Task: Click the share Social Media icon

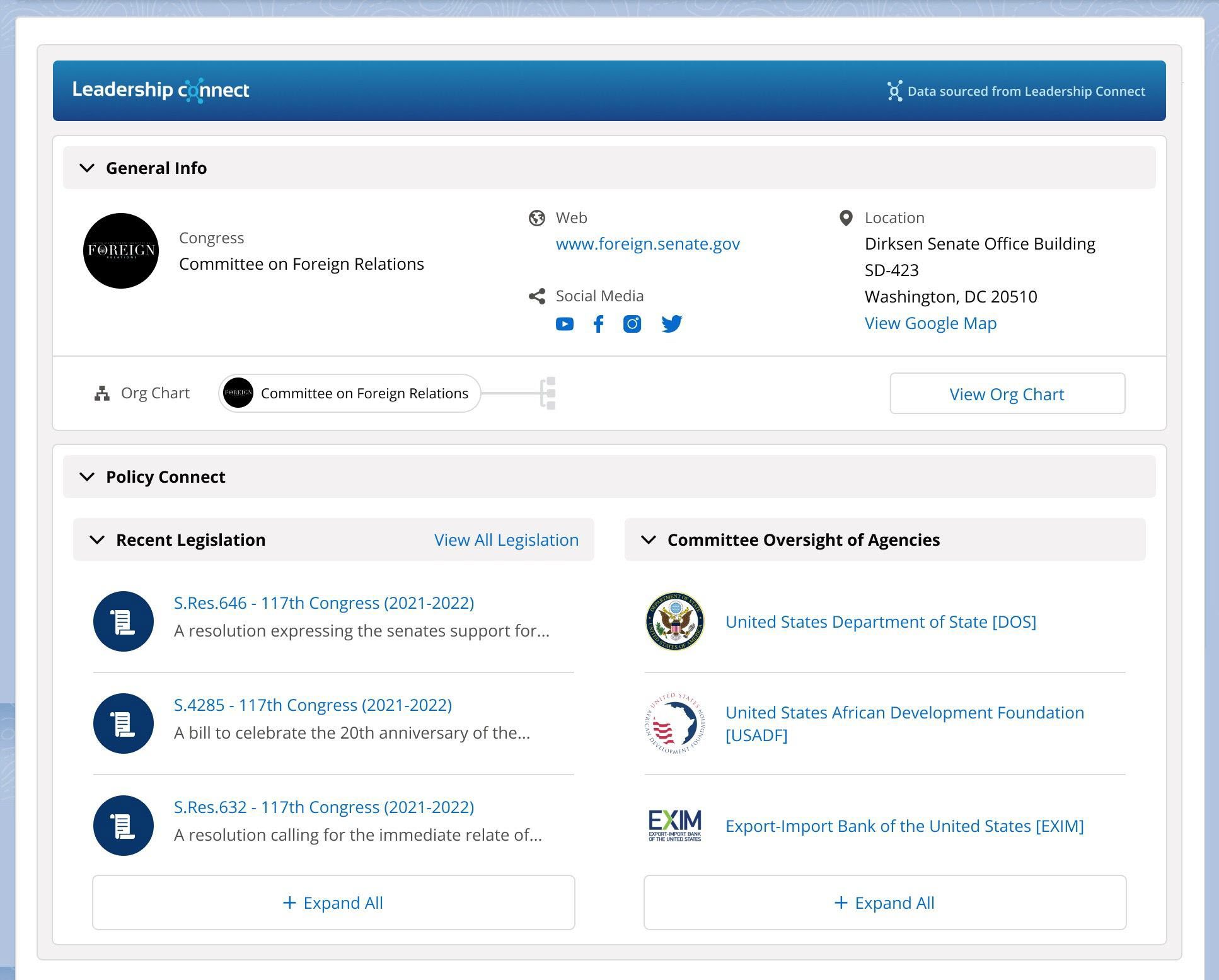Action: pyautogui.click(x=537, y=296)
